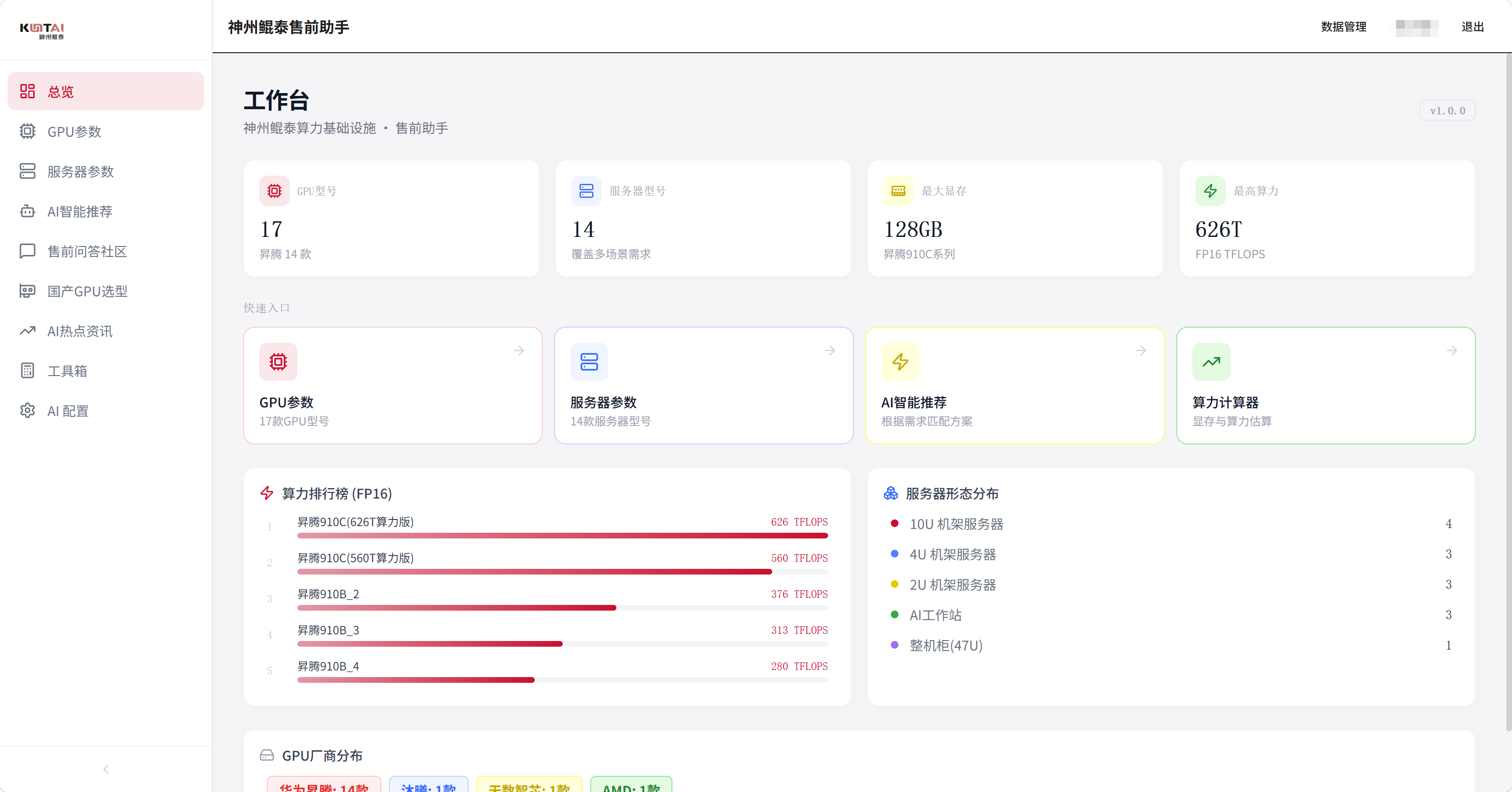Click the 神州鲲泰售前助手 header title
1512x792 pixels.
289,27
